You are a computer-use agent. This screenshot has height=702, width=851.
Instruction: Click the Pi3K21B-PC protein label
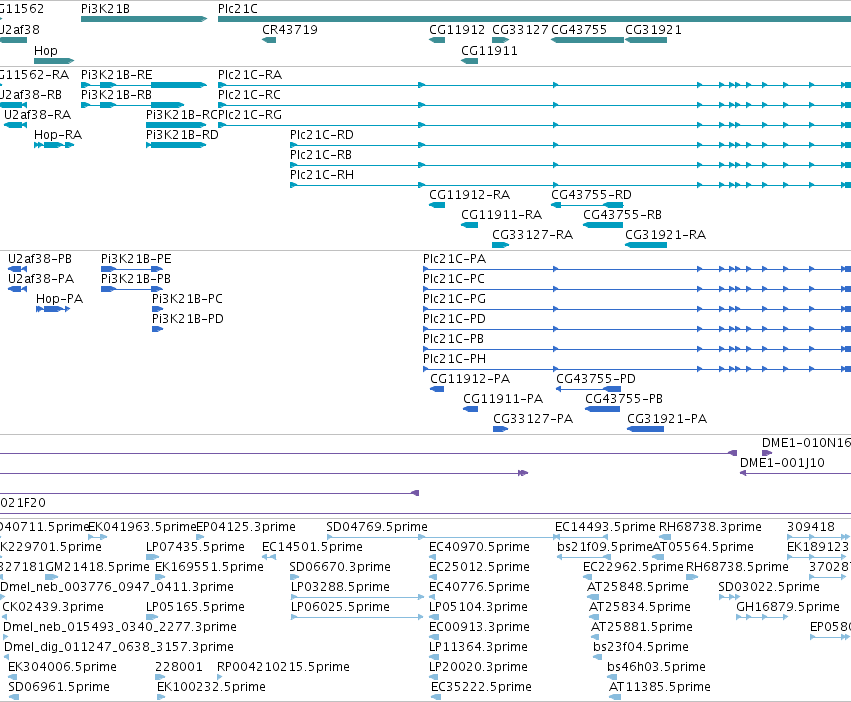[187, 299]
